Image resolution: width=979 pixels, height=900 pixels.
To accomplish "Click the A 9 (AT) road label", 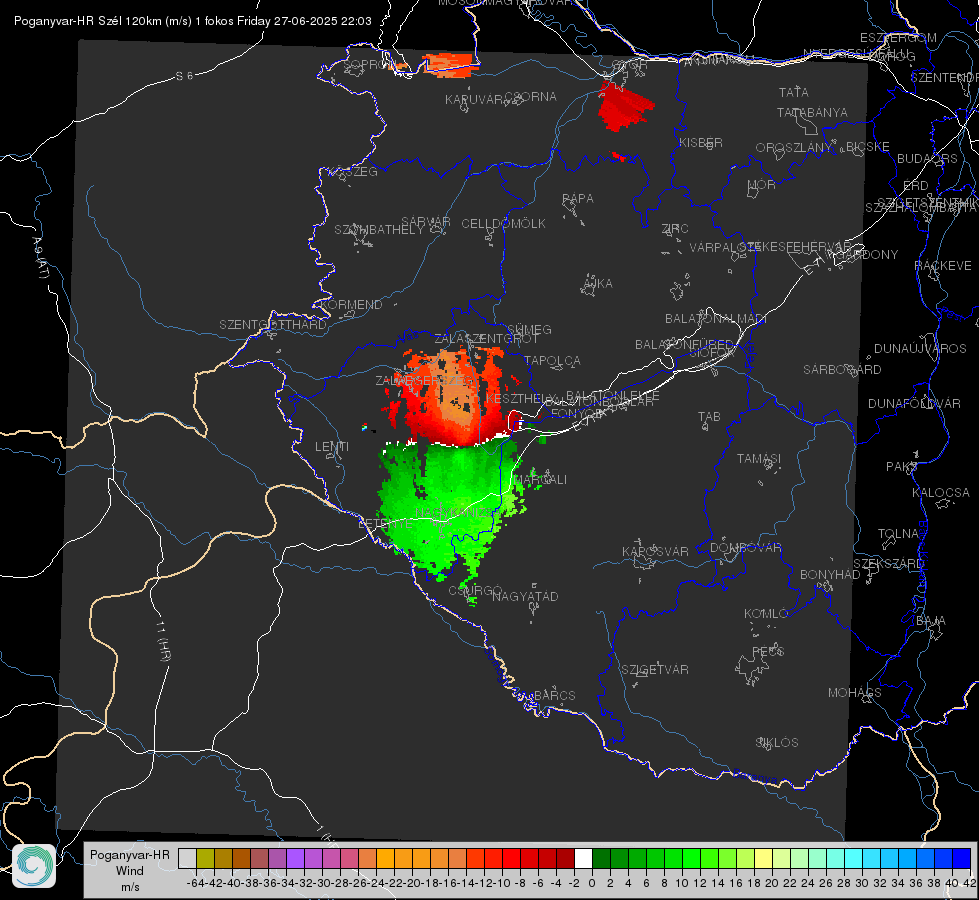I will point(41,258).
